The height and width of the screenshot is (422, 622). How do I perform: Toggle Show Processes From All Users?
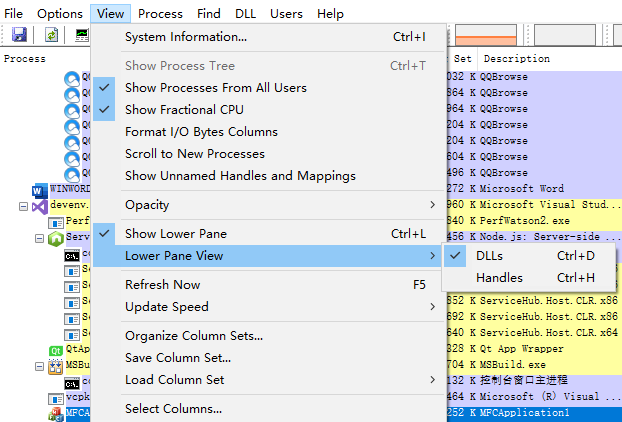[x=268, y=88]
